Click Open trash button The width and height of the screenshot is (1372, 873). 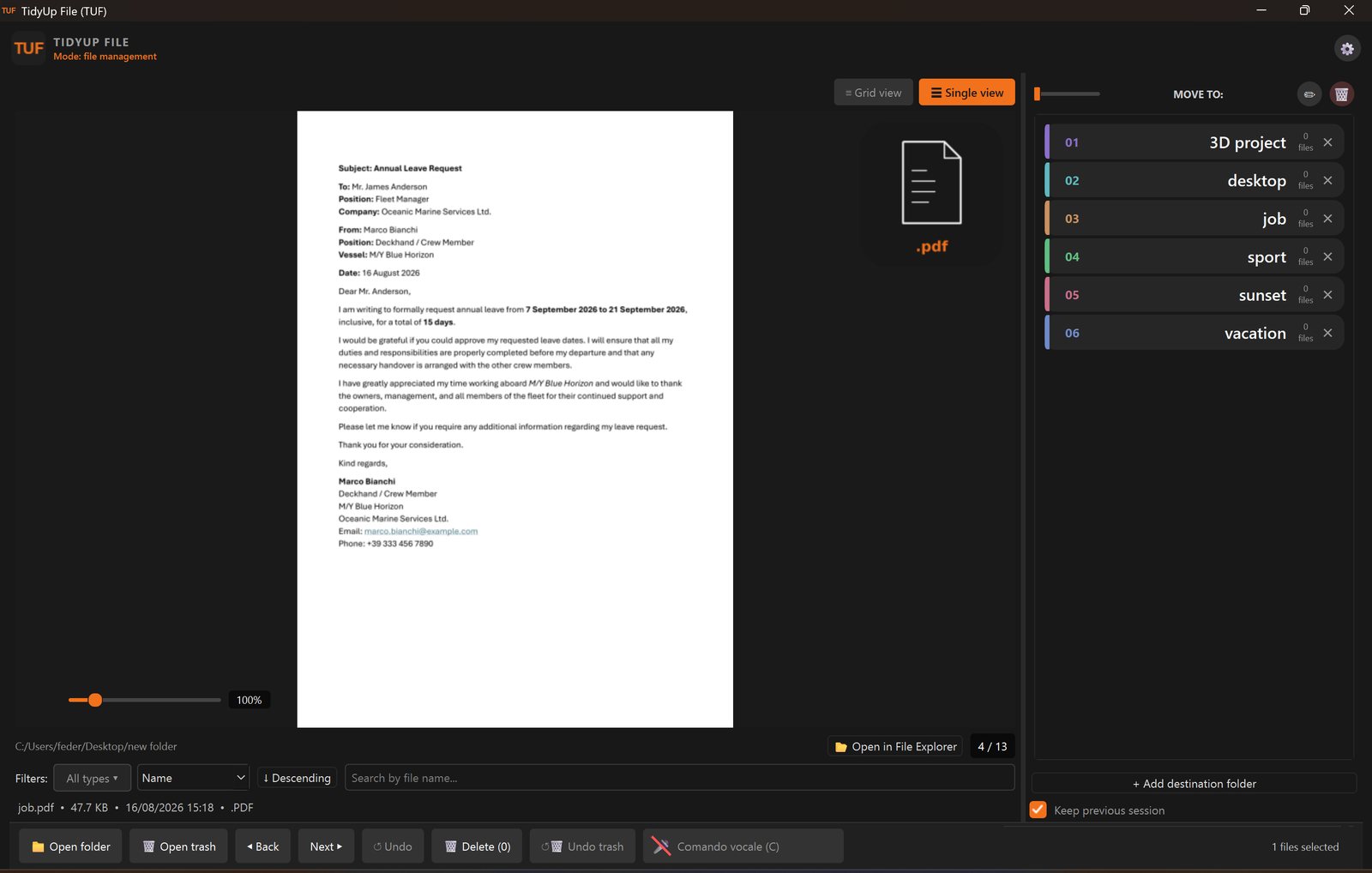179,846
